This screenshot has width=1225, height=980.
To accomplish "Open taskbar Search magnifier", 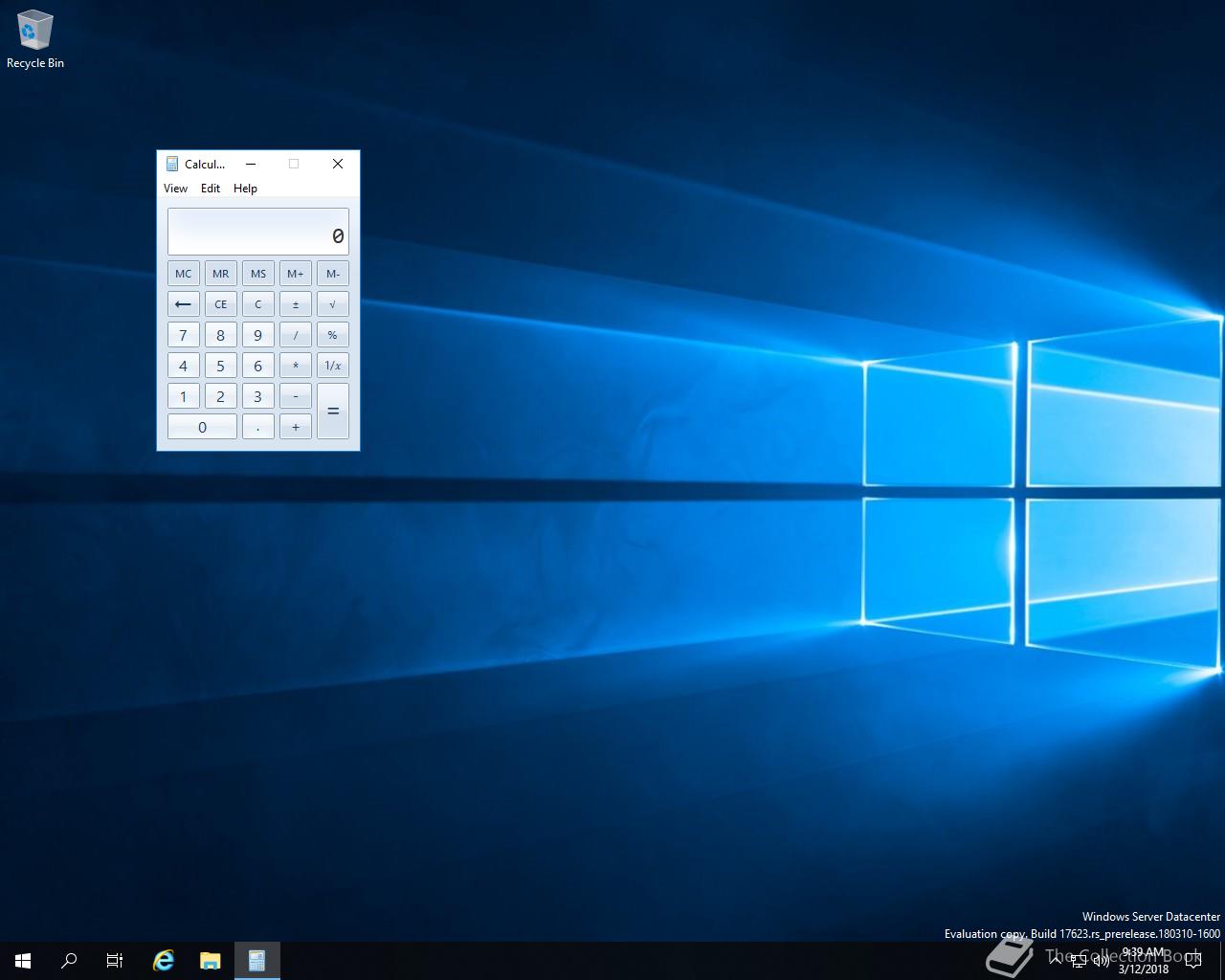I will 69,961.
